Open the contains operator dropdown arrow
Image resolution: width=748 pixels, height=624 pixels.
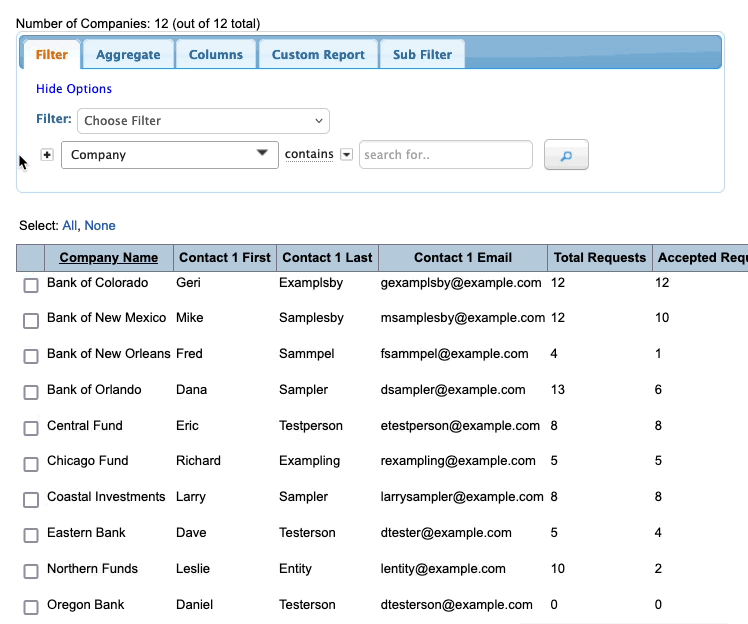(346, 155)
